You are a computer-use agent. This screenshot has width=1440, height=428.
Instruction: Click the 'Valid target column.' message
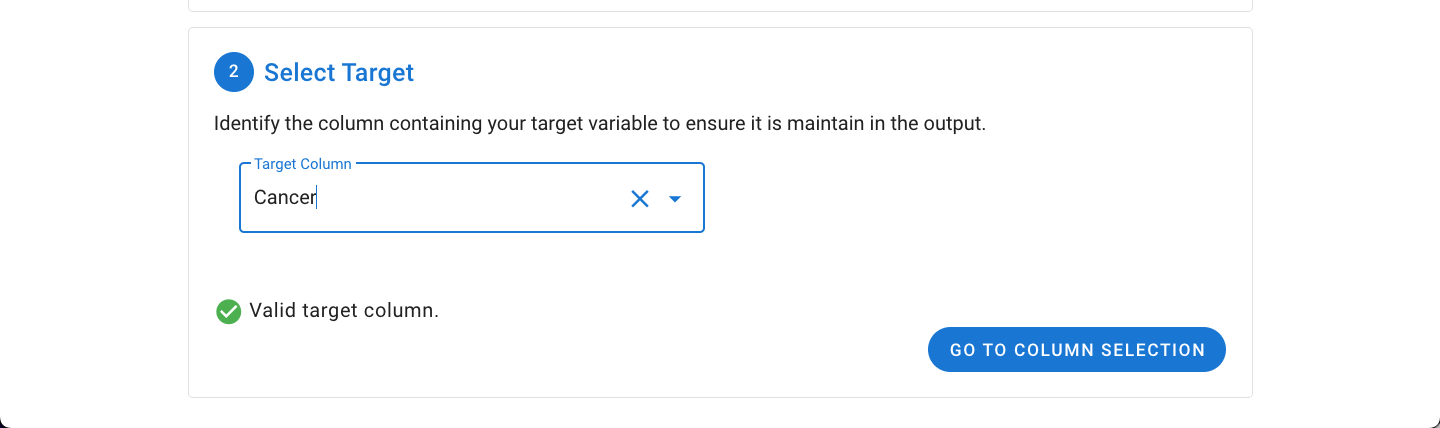click(344, 310)
